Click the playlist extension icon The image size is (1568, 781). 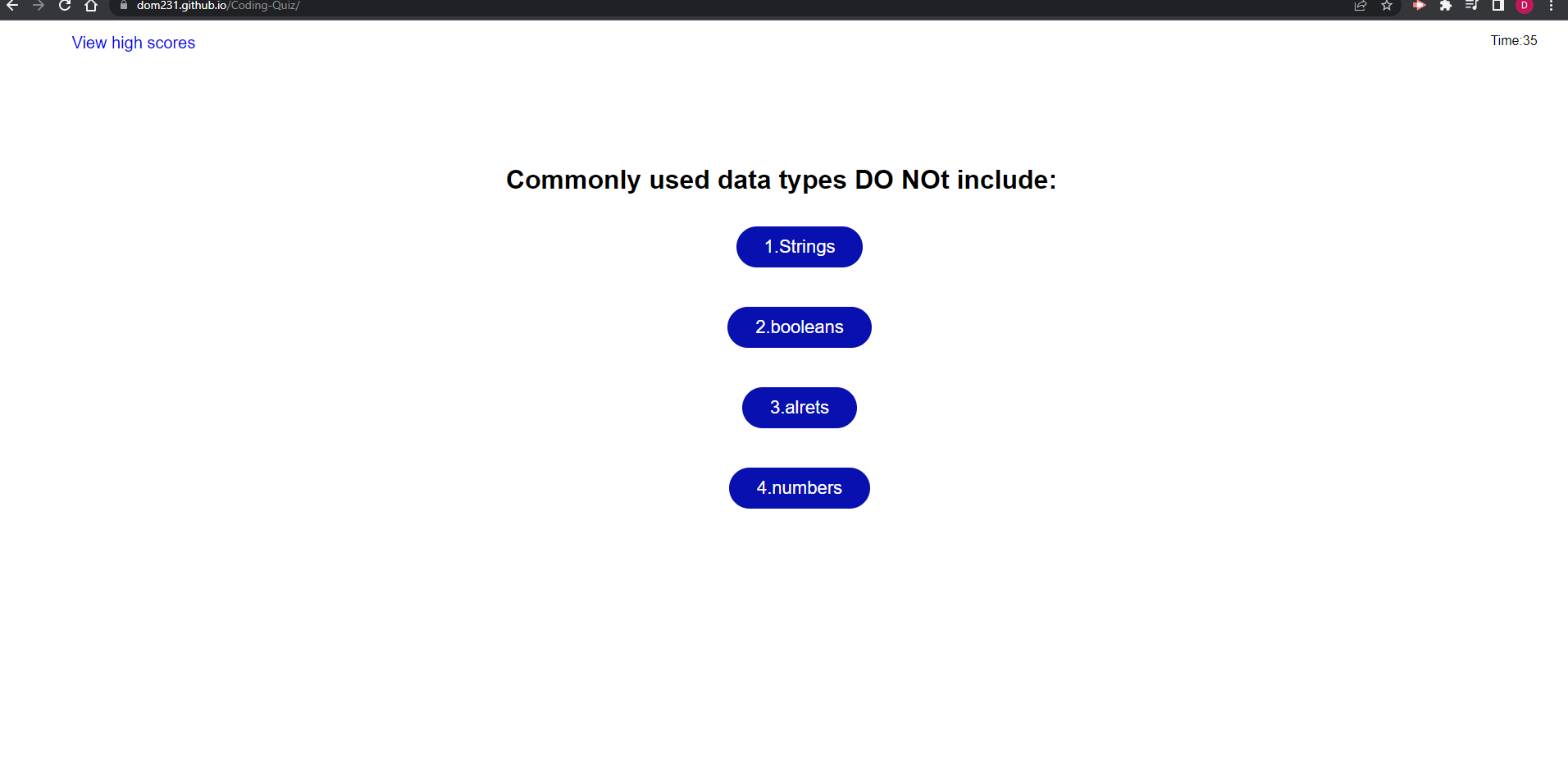pyautogui.click(x=1471, y=7)
